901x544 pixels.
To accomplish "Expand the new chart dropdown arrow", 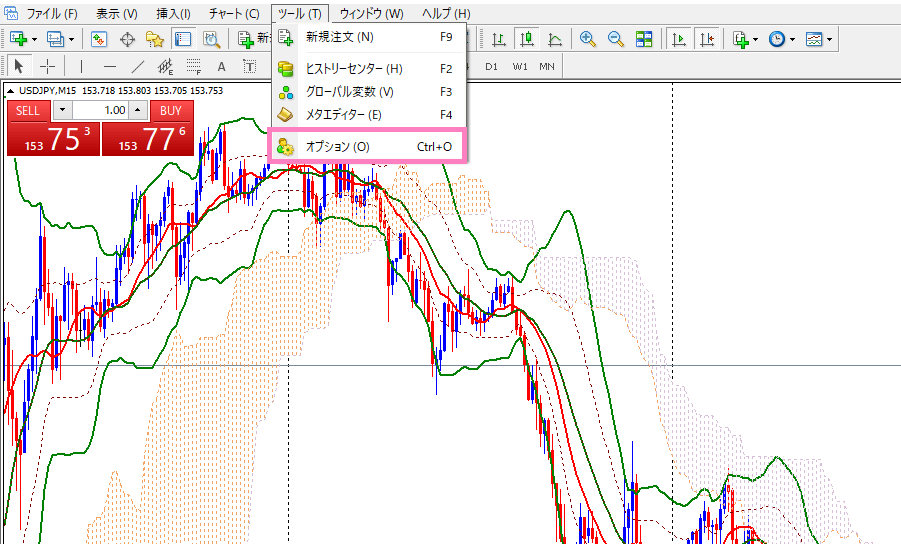I will click(x=35, y=39).
